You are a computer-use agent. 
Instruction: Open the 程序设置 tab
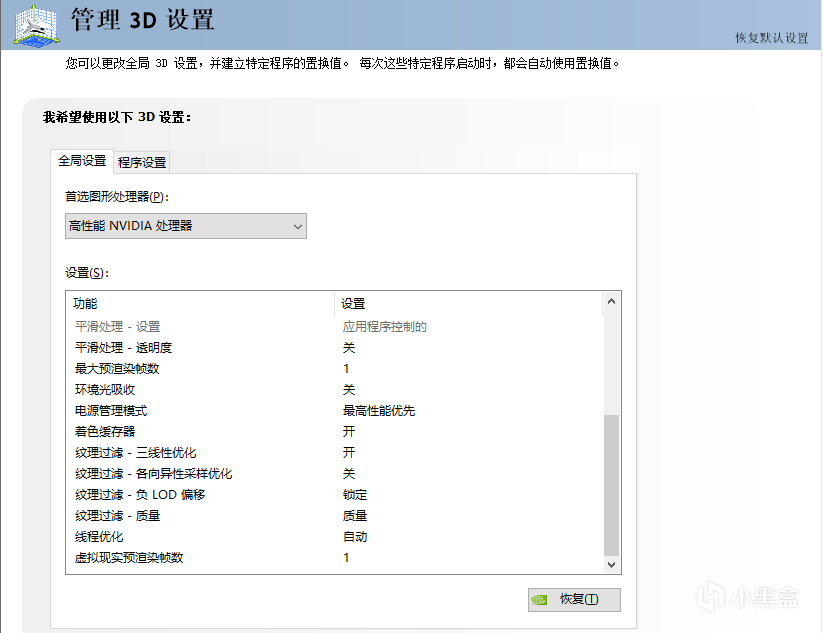point(142,162)
